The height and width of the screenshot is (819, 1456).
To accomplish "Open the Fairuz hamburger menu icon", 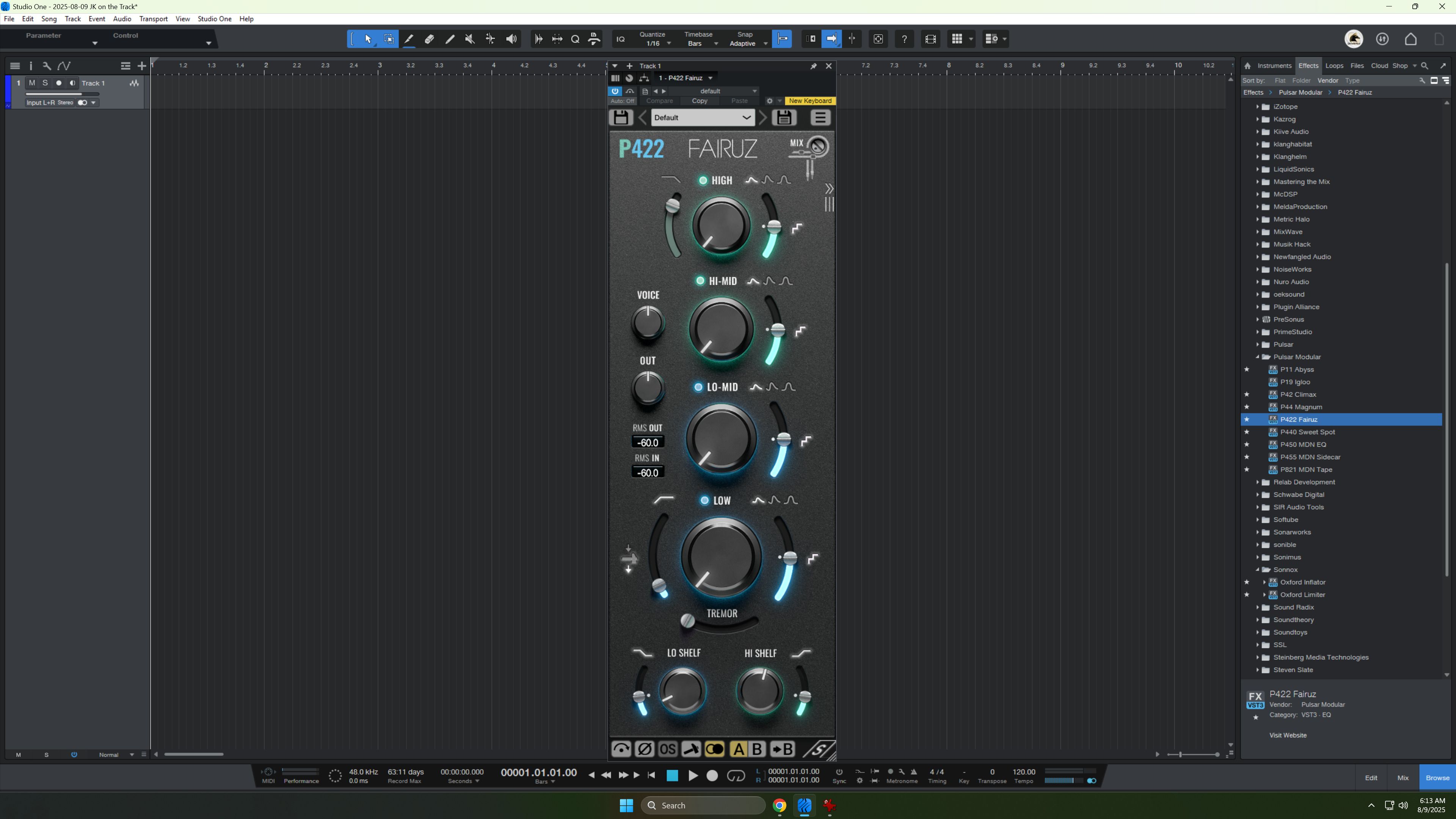I will pyautogui.click(x=820, y=118).
